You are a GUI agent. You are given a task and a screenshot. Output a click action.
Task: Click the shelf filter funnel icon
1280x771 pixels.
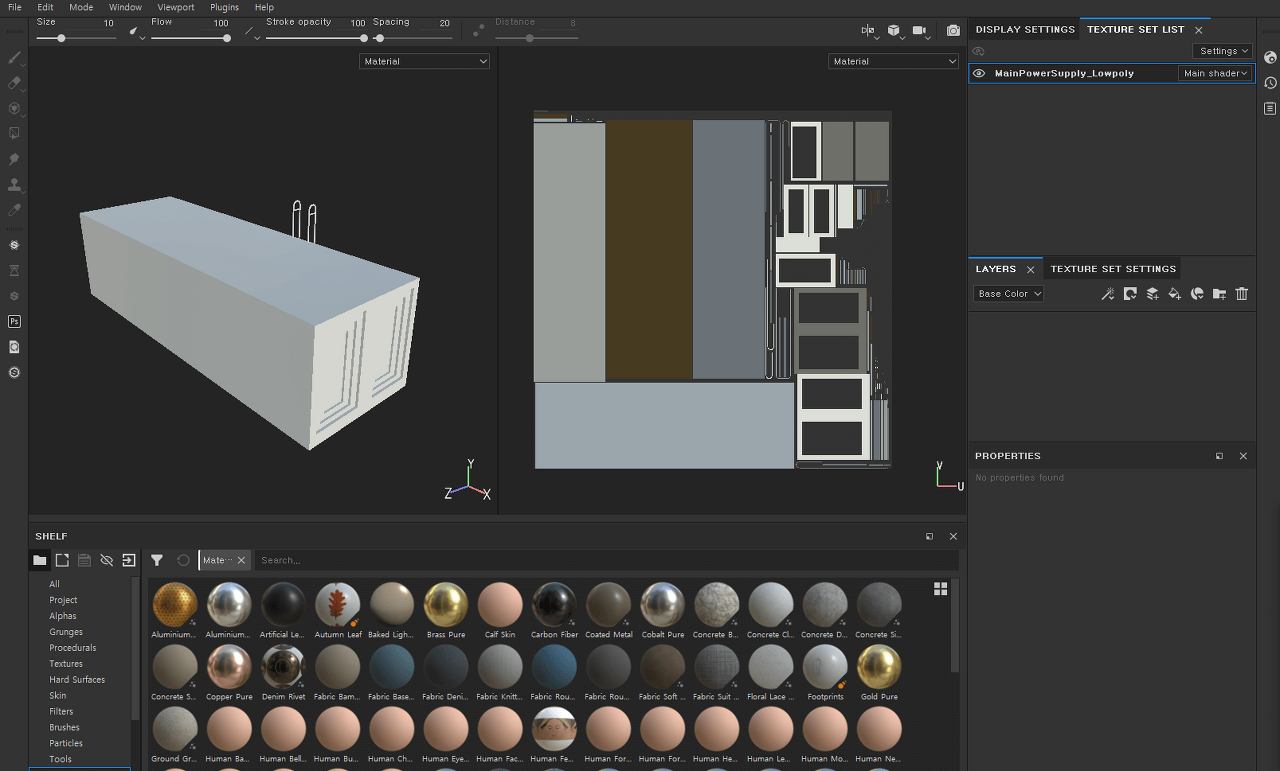point(157,561)
